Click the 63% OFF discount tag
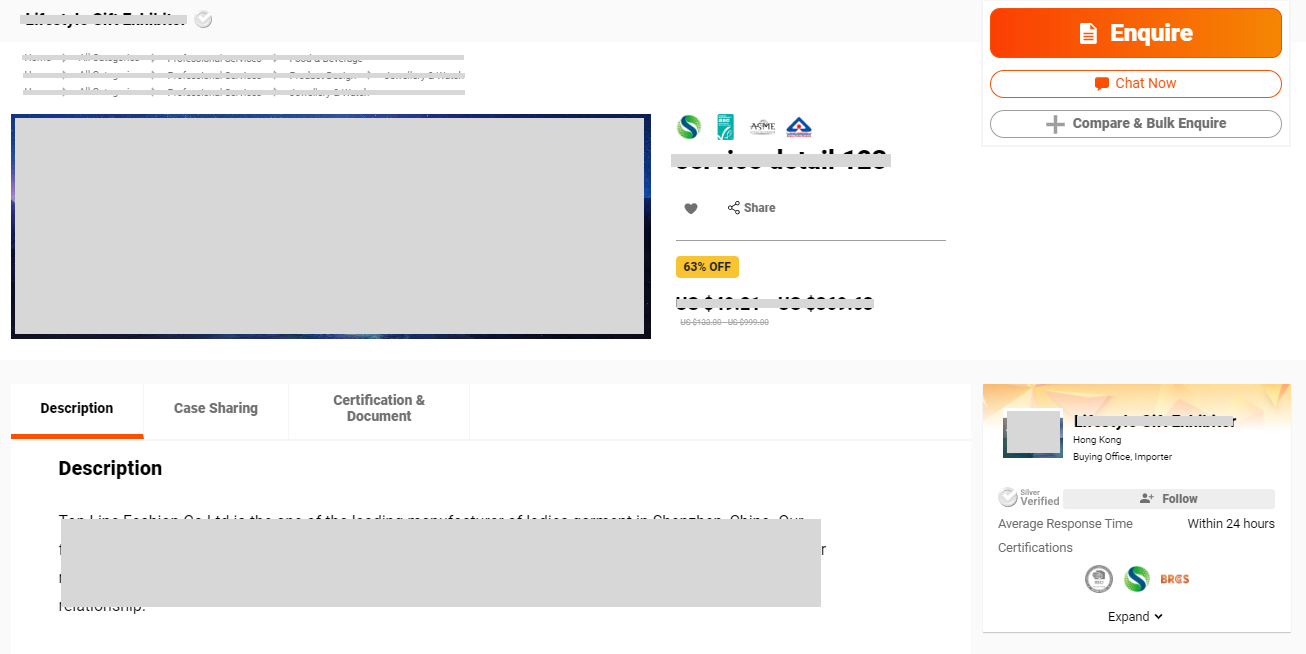The height and width of the screenshot is (654, 1306). click(707, 267)
